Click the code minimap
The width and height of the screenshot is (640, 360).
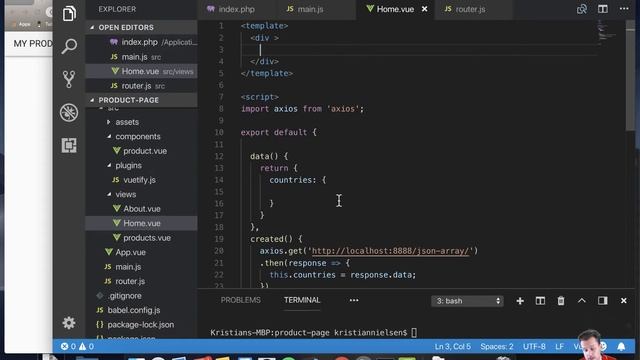click(x=606, y=32)
